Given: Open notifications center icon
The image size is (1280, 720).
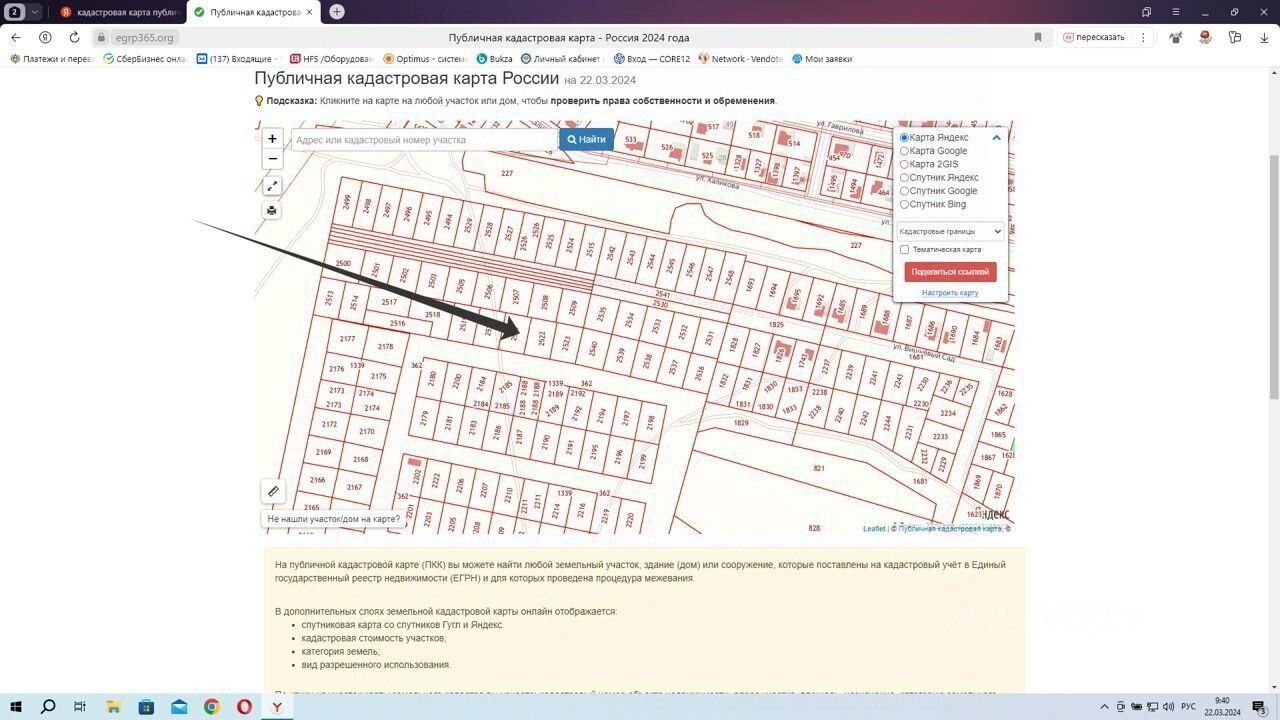Looking at the screenshot, I should coord(1259,707).
